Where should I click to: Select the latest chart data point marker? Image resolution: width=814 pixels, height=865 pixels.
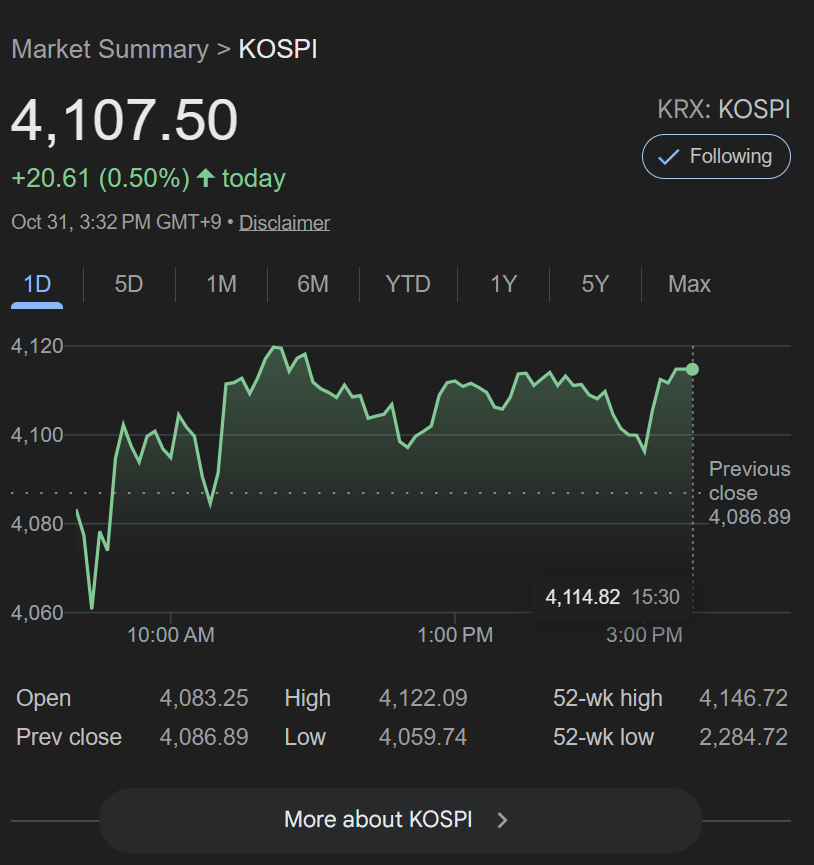click(692, 369)
